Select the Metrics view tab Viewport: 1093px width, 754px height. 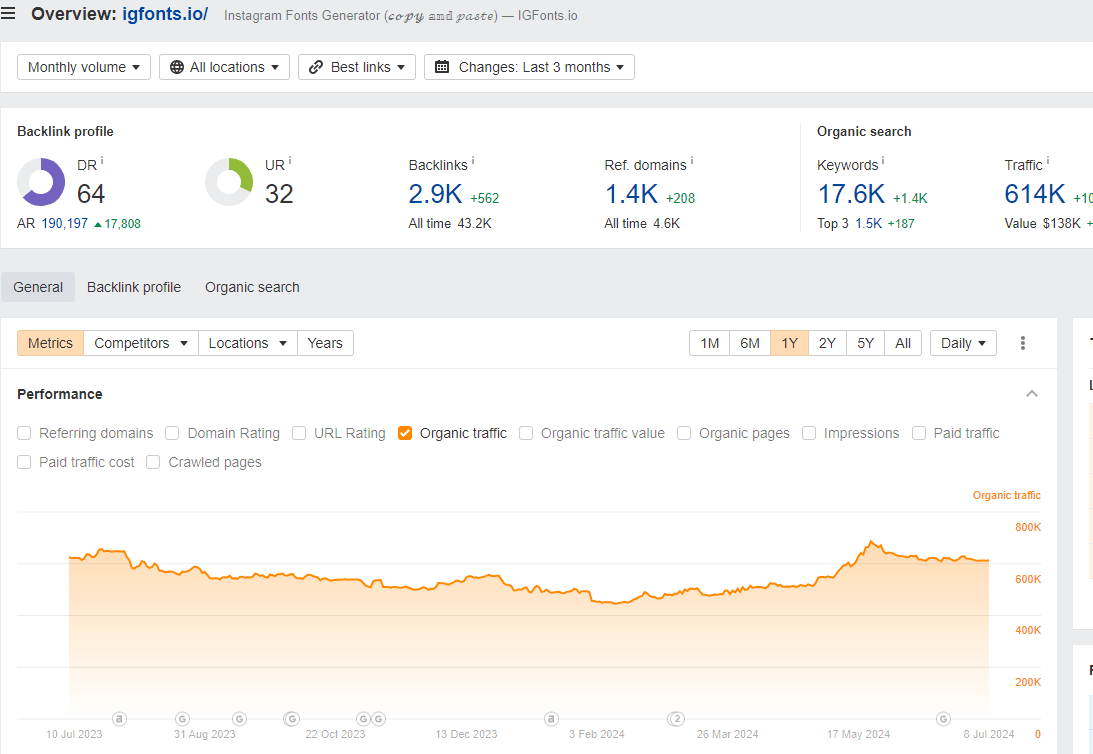(x=50, y=343)
